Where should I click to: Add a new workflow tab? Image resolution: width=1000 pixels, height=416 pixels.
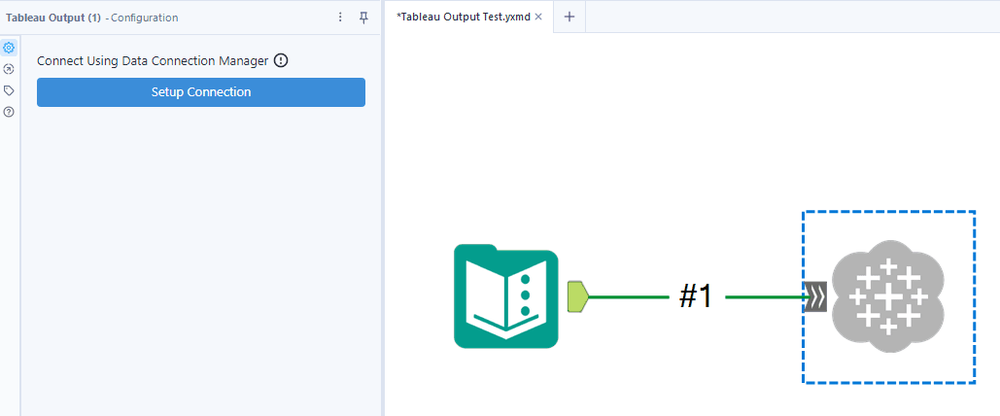(x=570, y=17)
